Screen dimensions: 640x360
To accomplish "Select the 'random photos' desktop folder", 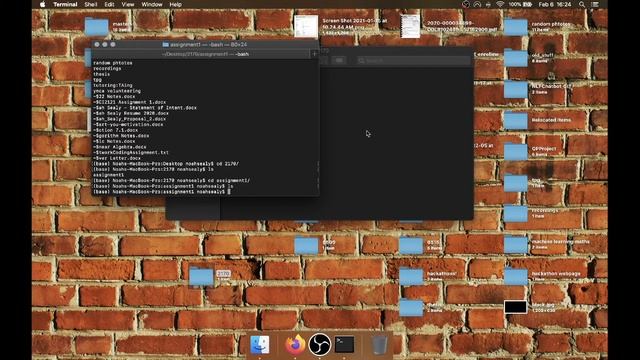I will 516,27.
